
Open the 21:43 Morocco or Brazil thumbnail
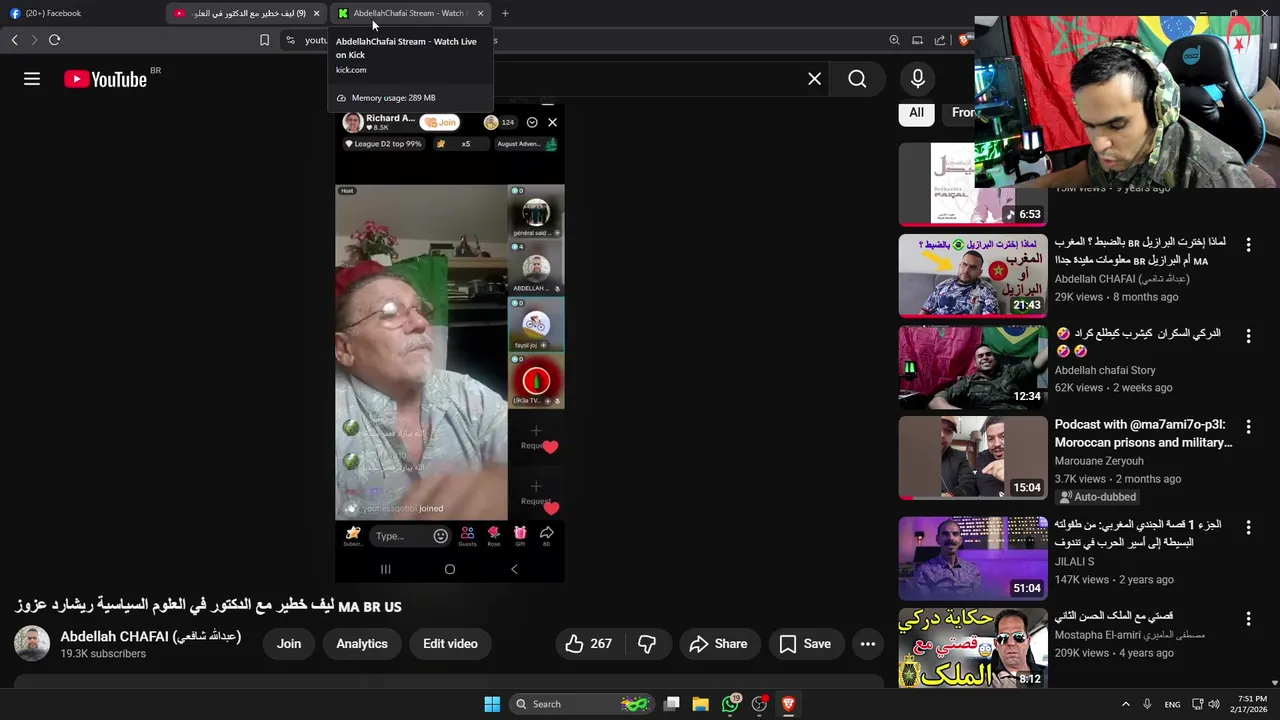tap(973, 276)
